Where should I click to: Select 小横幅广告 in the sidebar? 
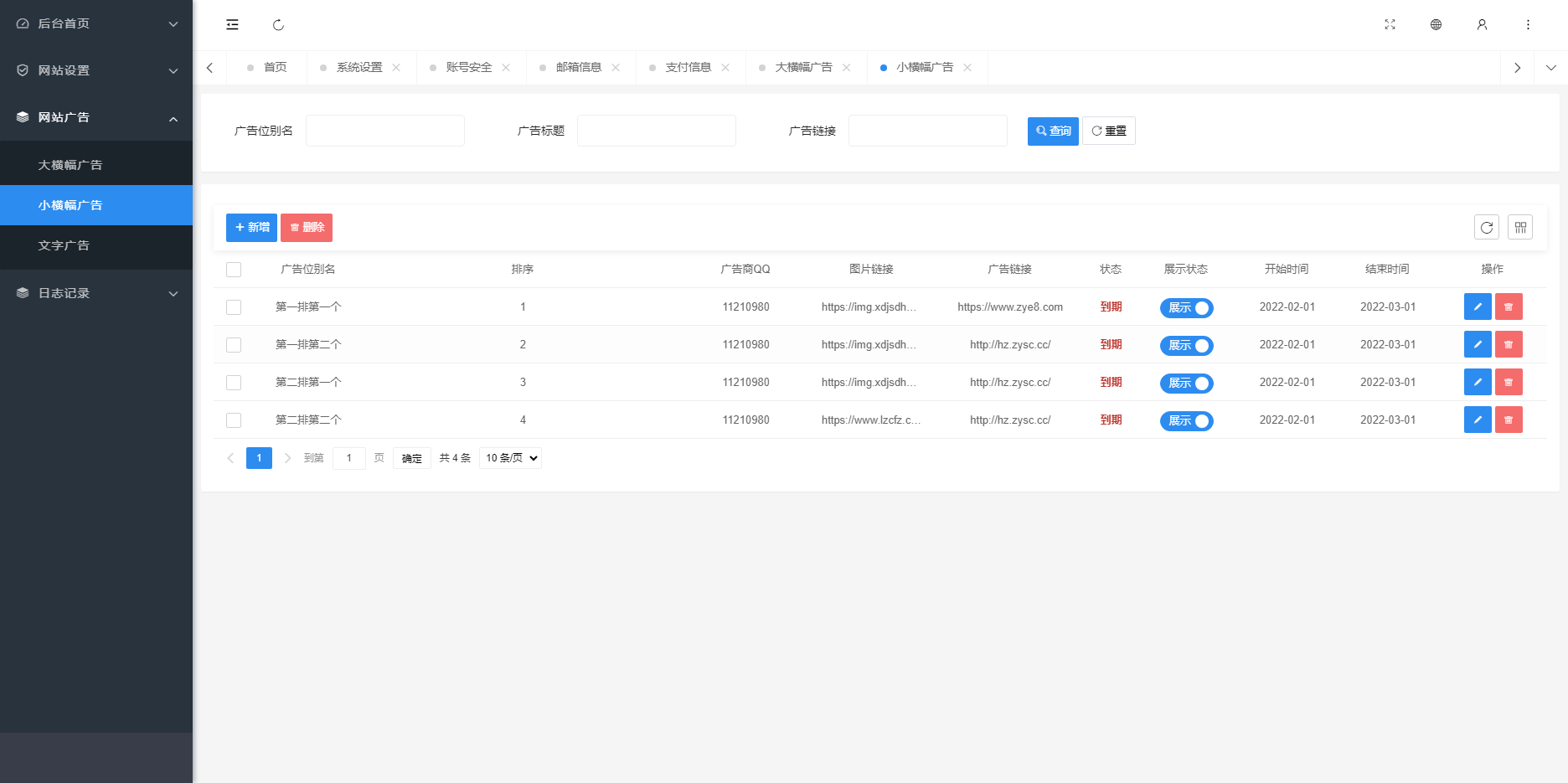tap(96, 205)
